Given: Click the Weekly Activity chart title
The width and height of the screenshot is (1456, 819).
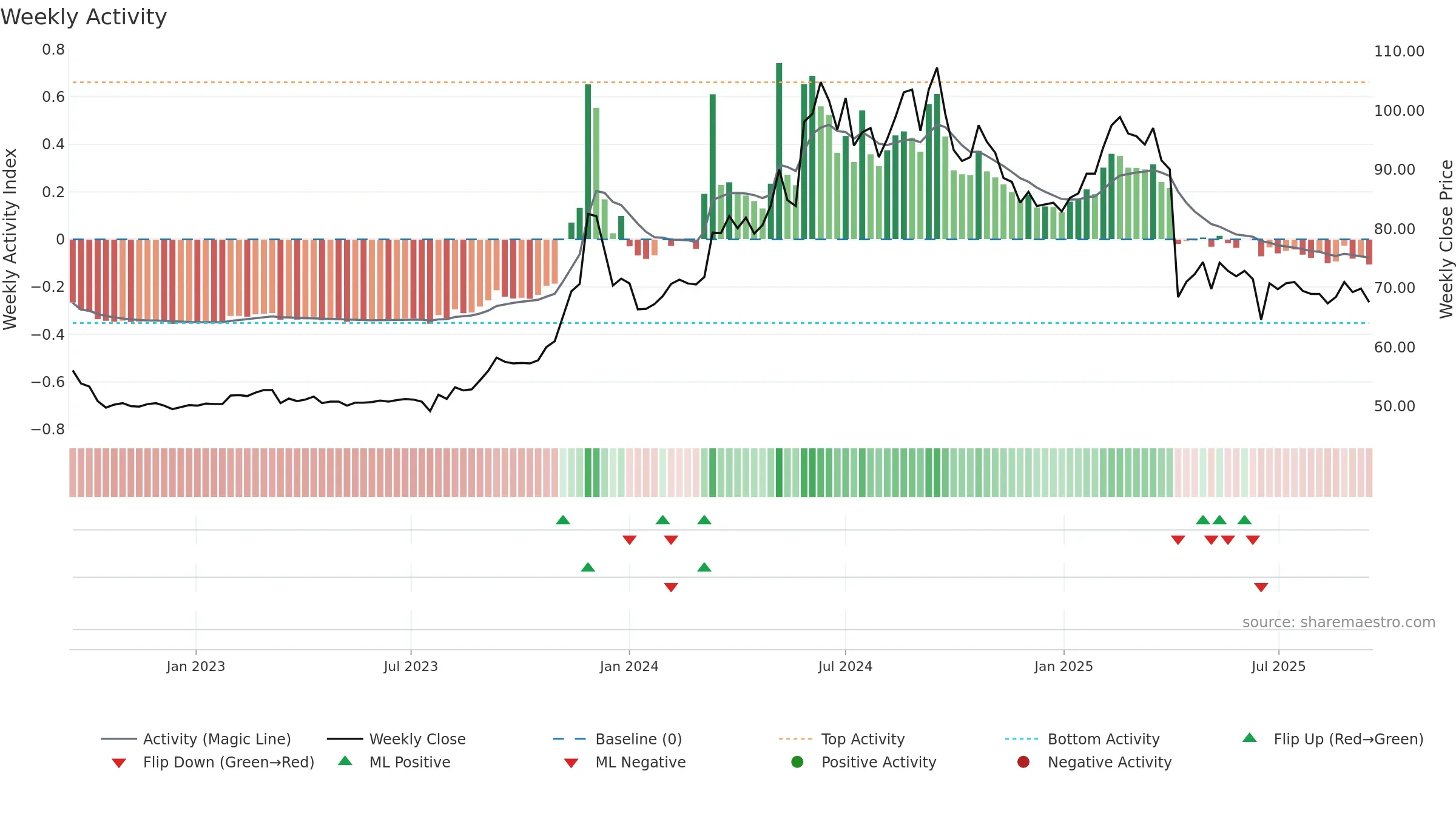Looking at the screenshot, I should (x=84, y=17).
